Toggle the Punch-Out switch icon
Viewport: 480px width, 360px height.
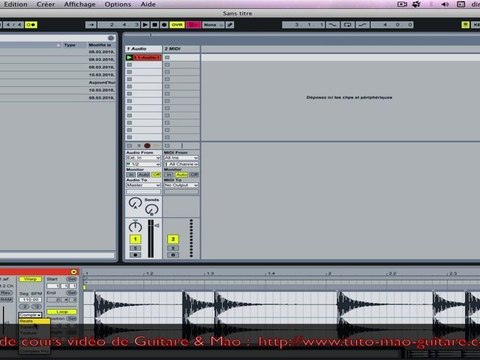click(x=363, y=25)
